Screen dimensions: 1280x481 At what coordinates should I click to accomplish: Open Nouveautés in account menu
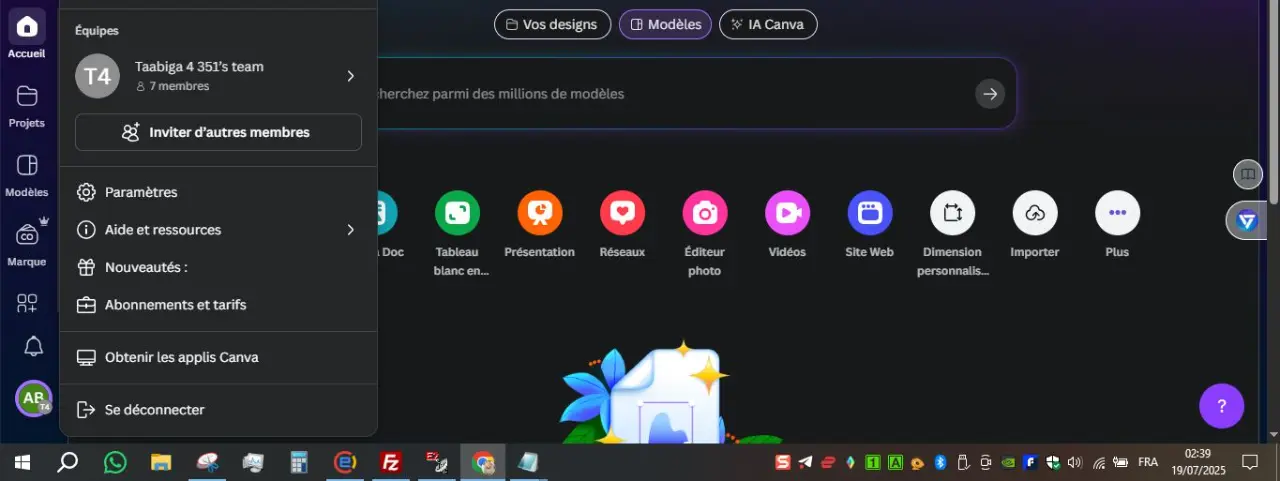click(x=218, y=267)
